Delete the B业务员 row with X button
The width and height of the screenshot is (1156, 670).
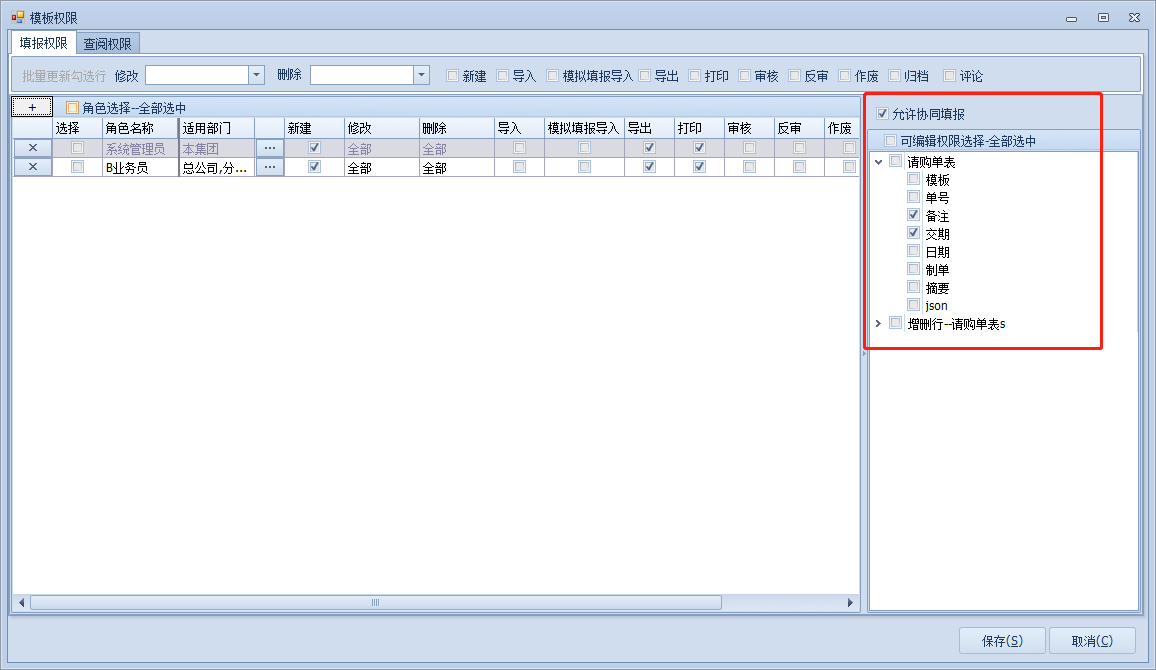coord(32,167)
